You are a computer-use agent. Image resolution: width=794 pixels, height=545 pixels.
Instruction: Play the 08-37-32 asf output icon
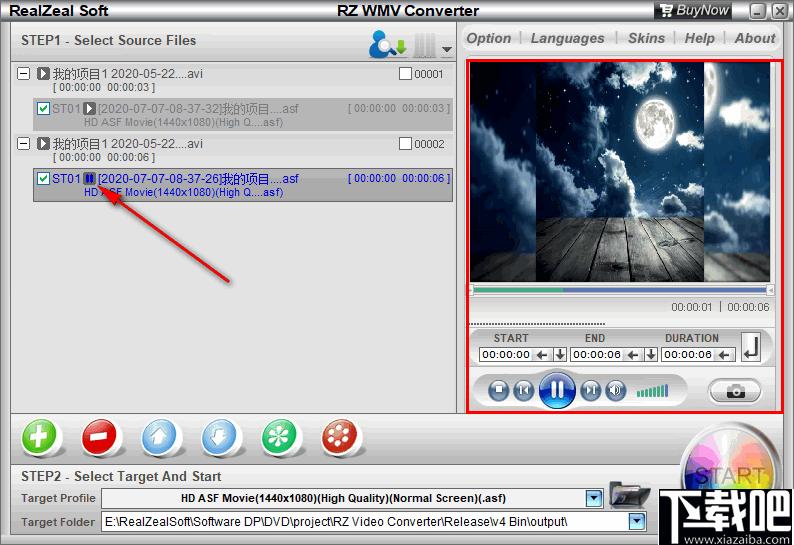point(90,108)
